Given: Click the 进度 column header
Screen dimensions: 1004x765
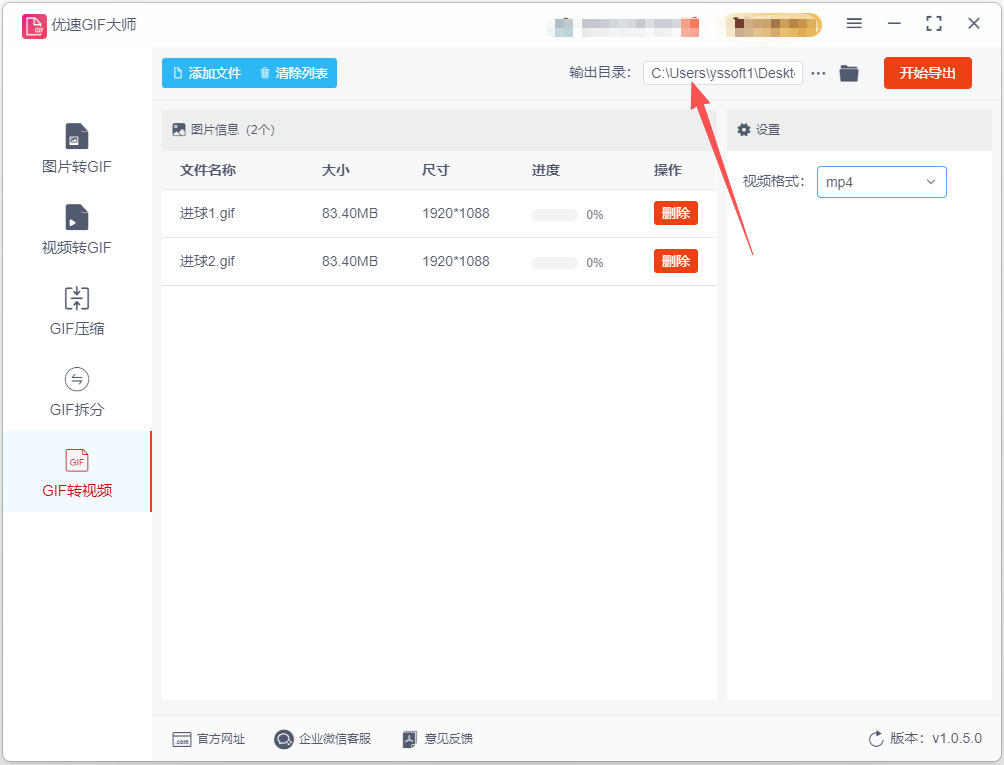Looking at the screenshot, I should (546, 170).
